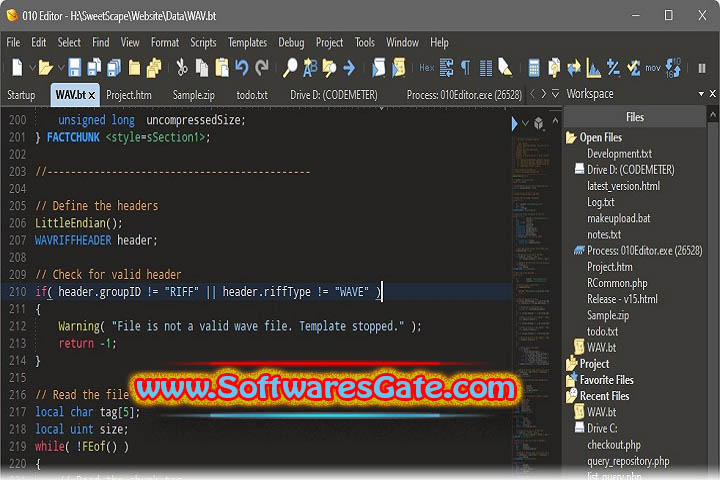The height and width of the screenshot is (480, 720).
Task: Open the Window menu
Action: point(402,43)
